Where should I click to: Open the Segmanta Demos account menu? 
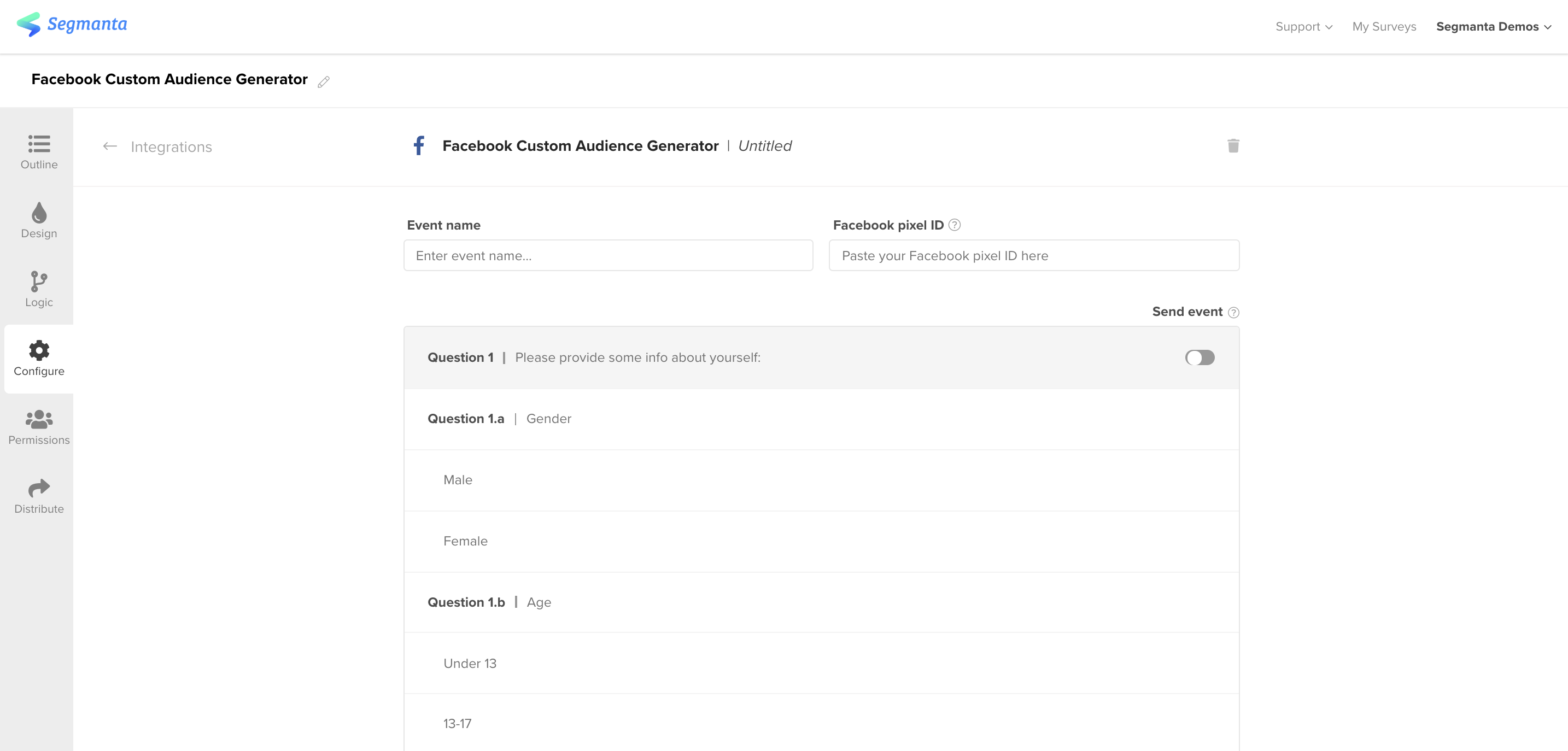point(1493,27)
